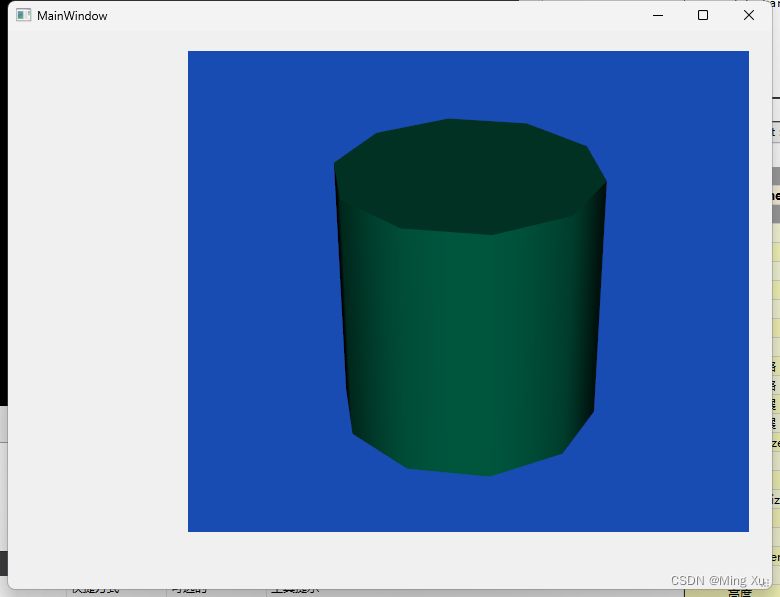Maximize the MainWindow window
Viewport: 780px width, 597px height.
point(703,15)
